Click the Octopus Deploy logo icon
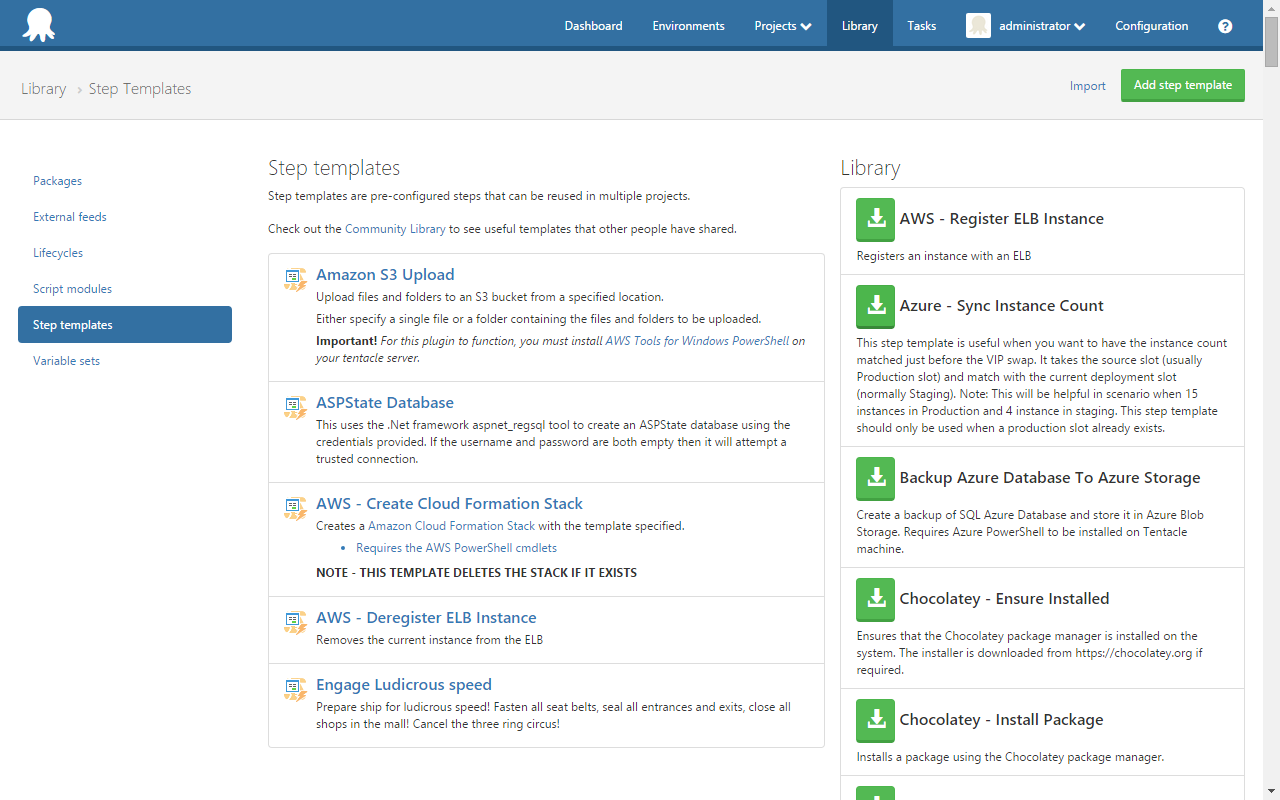The height and width of the screenshot is (800, 1280). (x=39, y=25)
